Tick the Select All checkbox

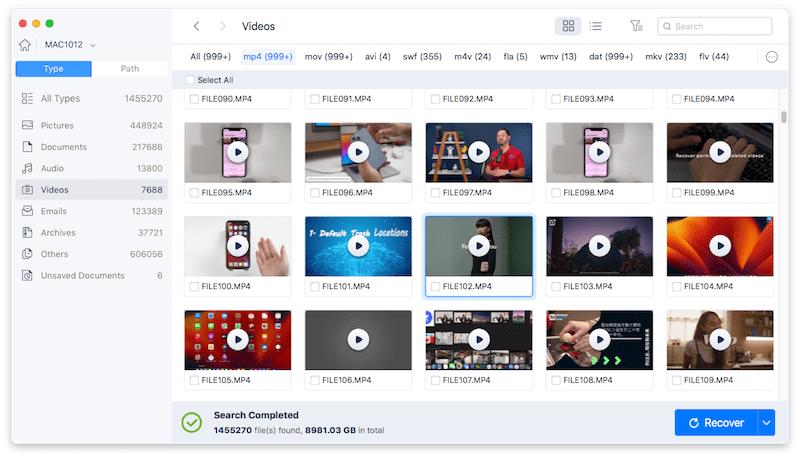tap(191, 80)
